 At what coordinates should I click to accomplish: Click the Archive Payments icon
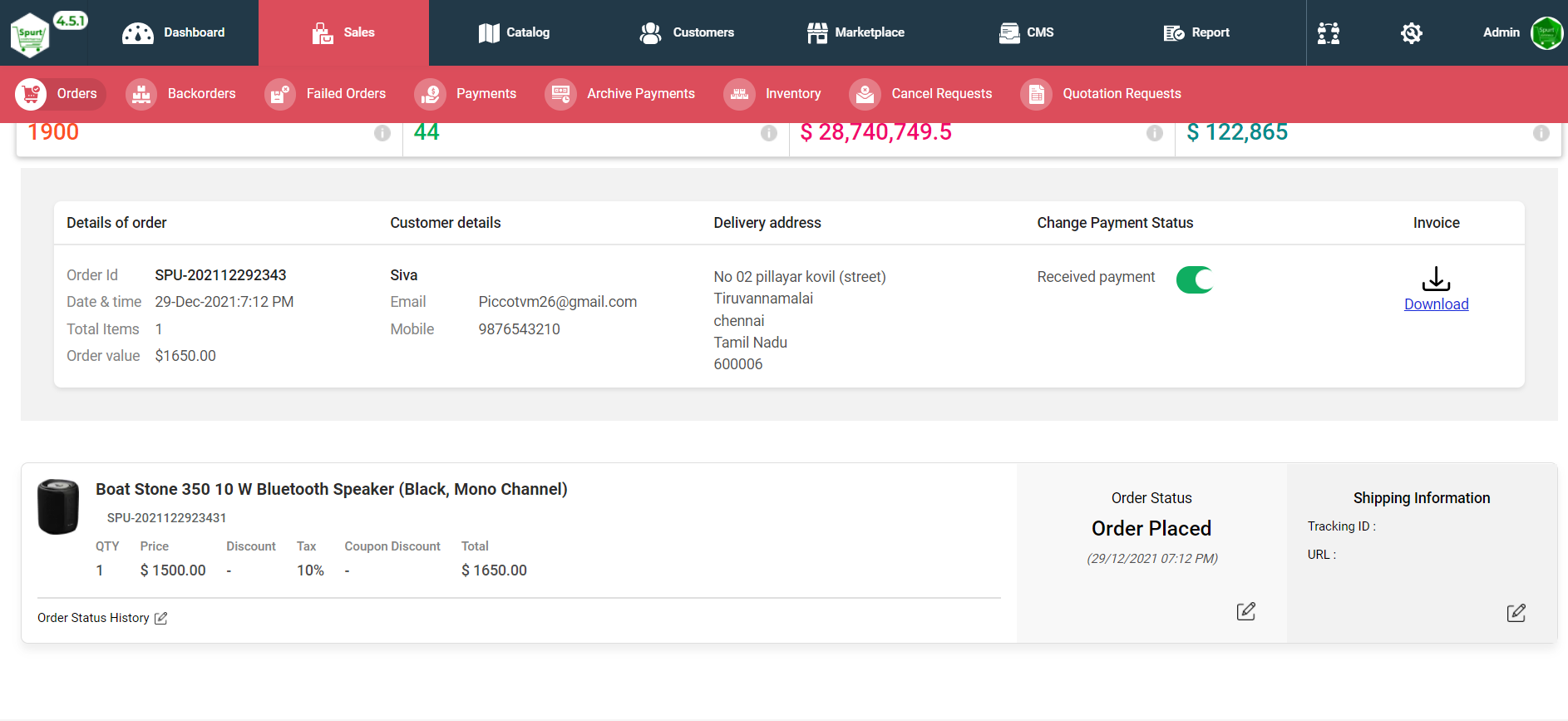560,94
